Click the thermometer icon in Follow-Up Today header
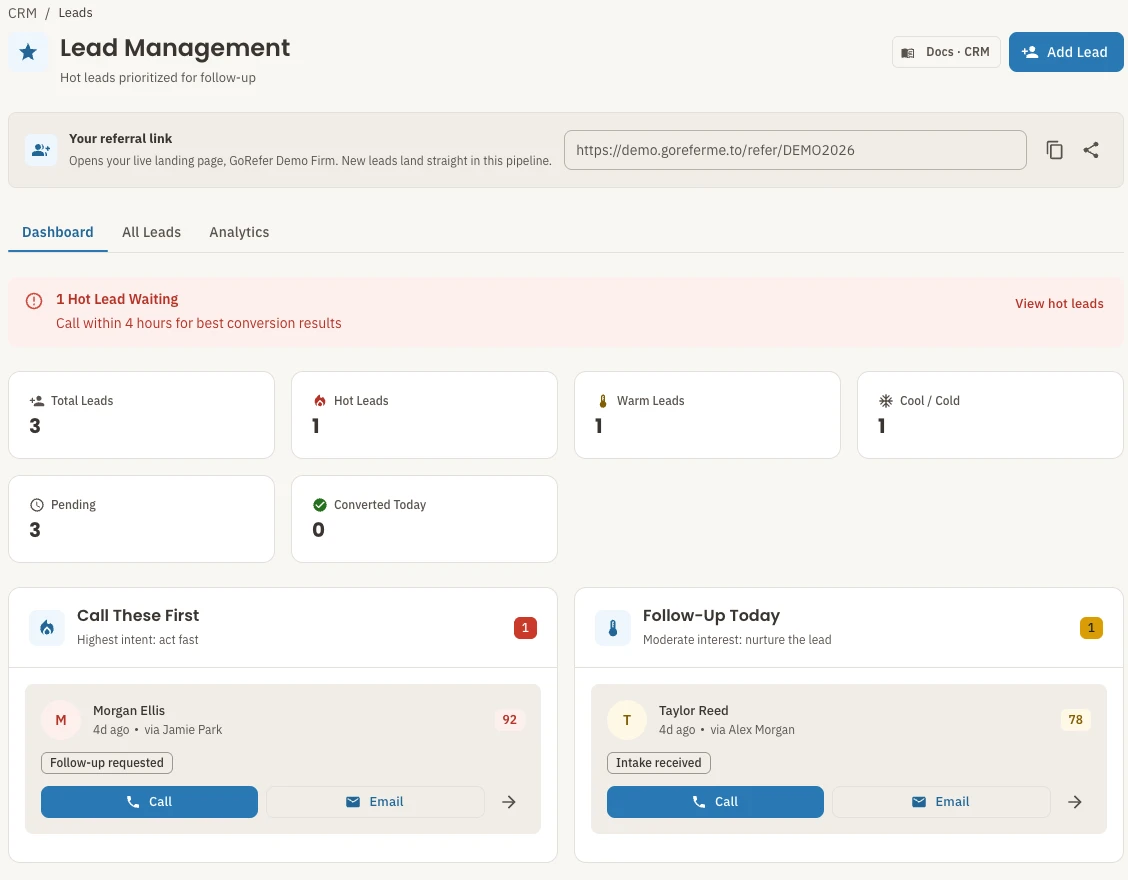The image size is (1128, 880). click(613, 627)
